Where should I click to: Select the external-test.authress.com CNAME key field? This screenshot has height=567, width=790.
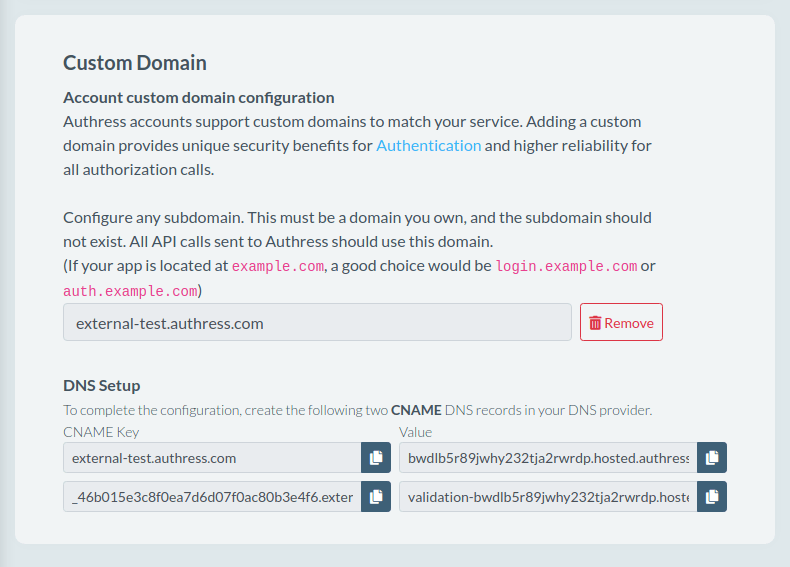click(212, 458)
